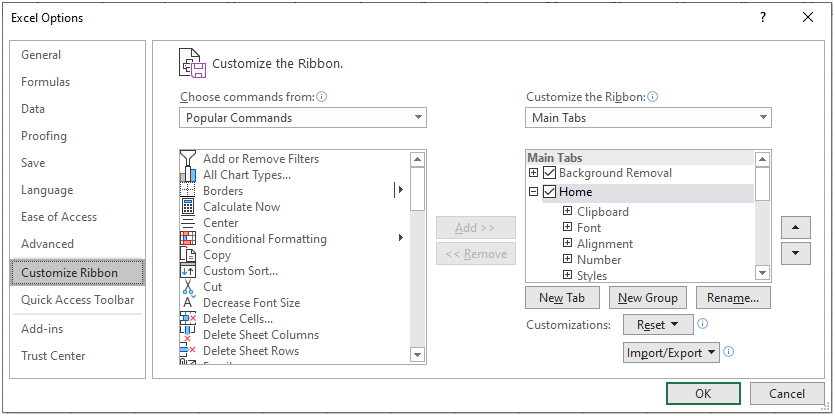
Task: Click the Calculate Now calculator icon
Action: (x=188, y=207)
